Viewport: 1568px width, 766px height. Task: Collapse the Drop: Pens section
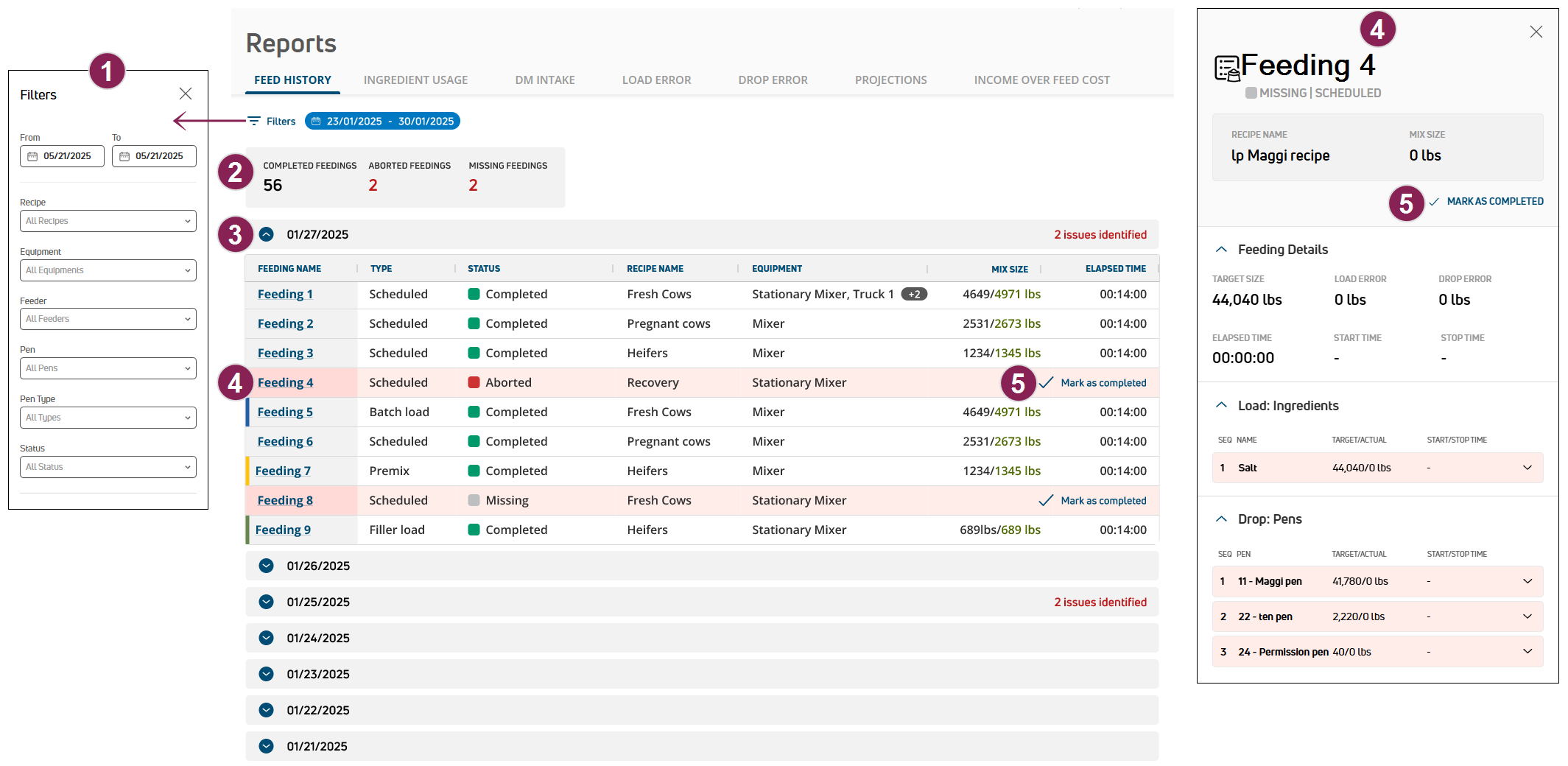click(1221, 519)
